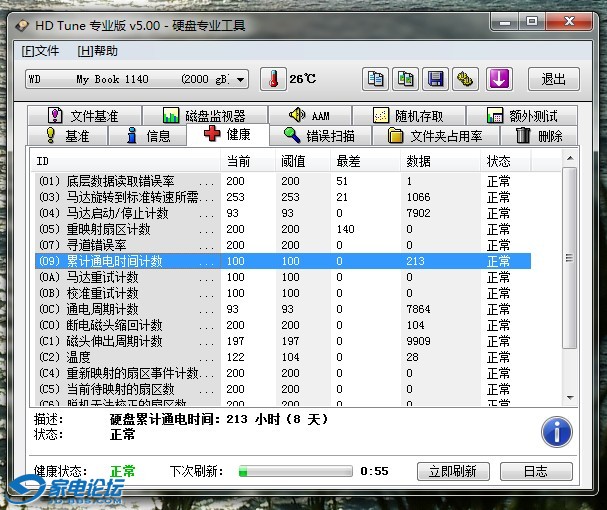
Task: Select row (C4) 重新映射的扇区事件计数
Action: pos(283,373)
